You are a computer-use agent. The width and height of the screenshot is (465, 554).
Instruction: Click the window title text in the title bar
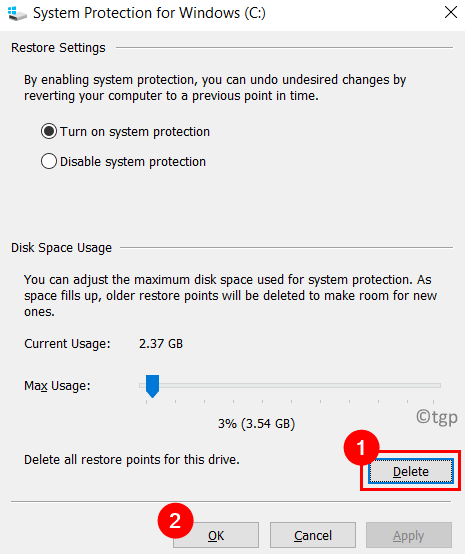click(149, 13)
